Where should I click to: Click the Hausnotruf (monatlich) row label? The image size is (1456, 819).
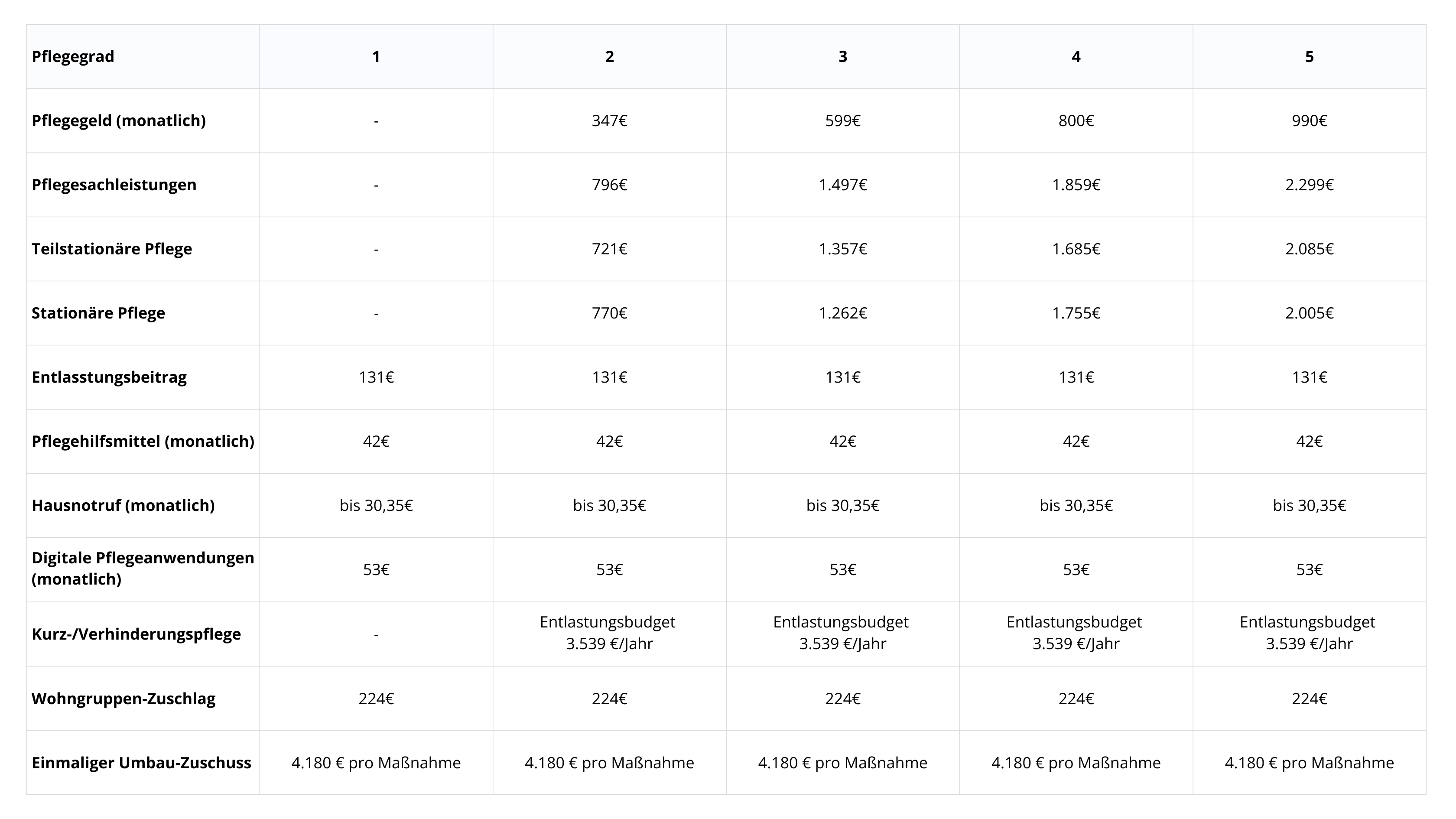123,505
